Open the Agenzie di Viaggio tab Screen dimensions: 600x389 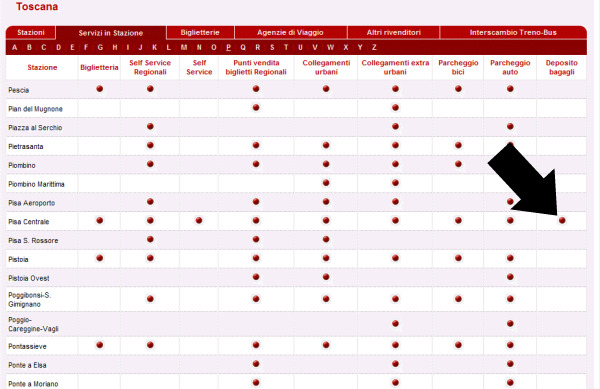(290, 33)
